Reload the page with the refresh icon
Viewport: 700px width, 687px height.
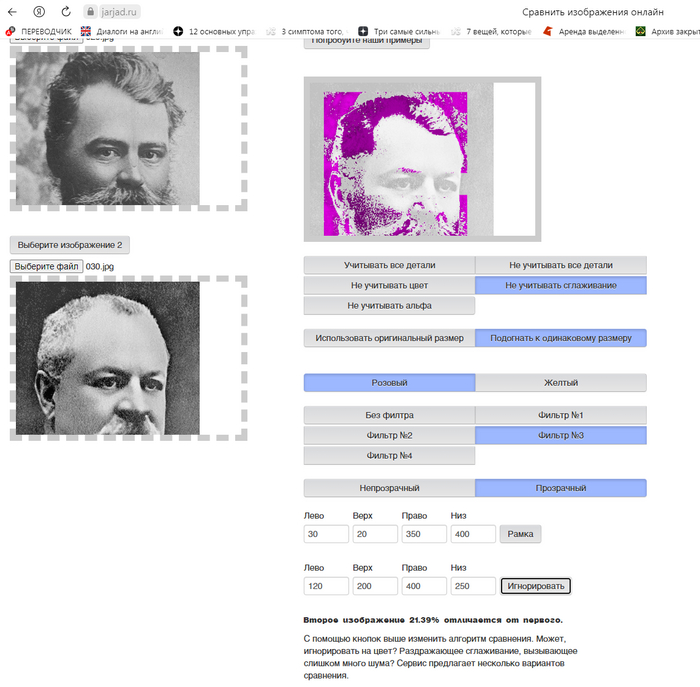pyautogui.click(x=66, y=12)
